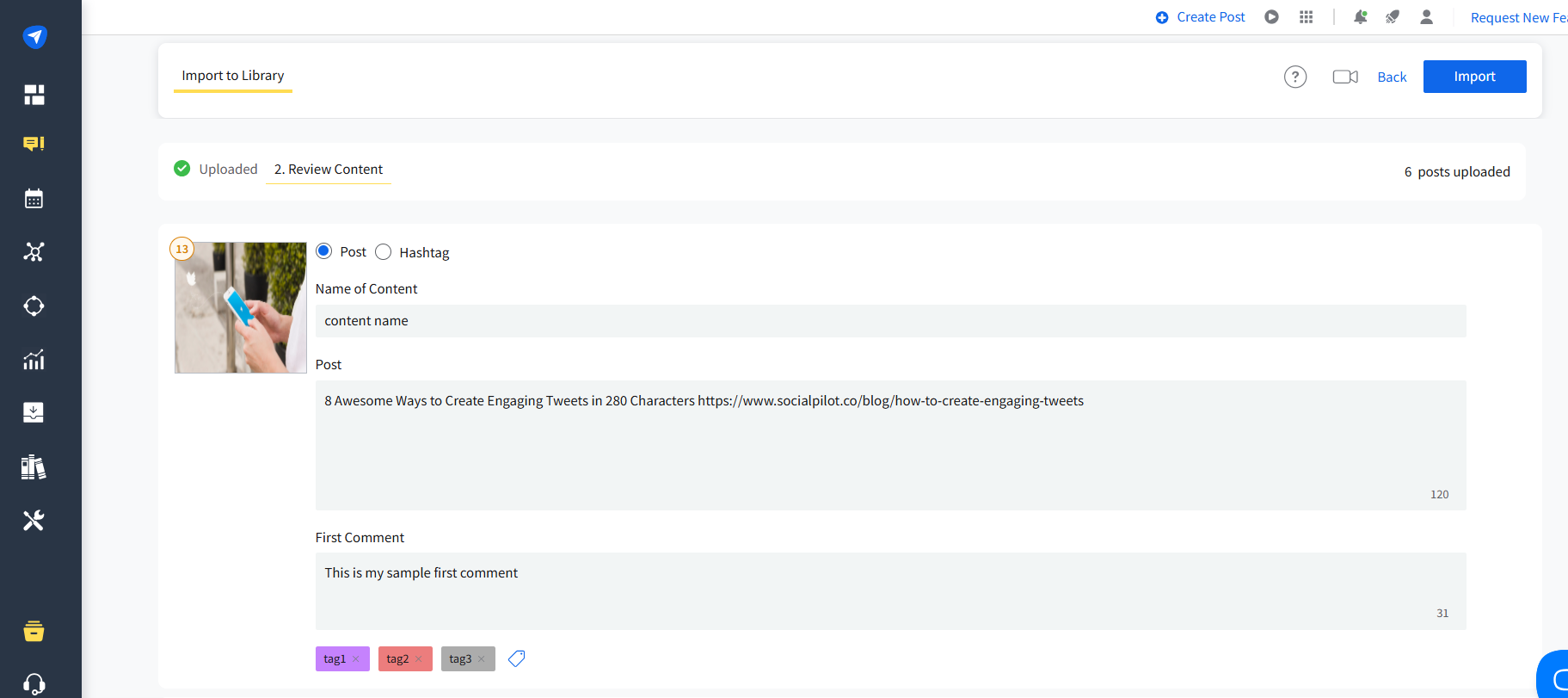
Task: Open the user profile icon menu
Action: click(x=1426, y=17)
